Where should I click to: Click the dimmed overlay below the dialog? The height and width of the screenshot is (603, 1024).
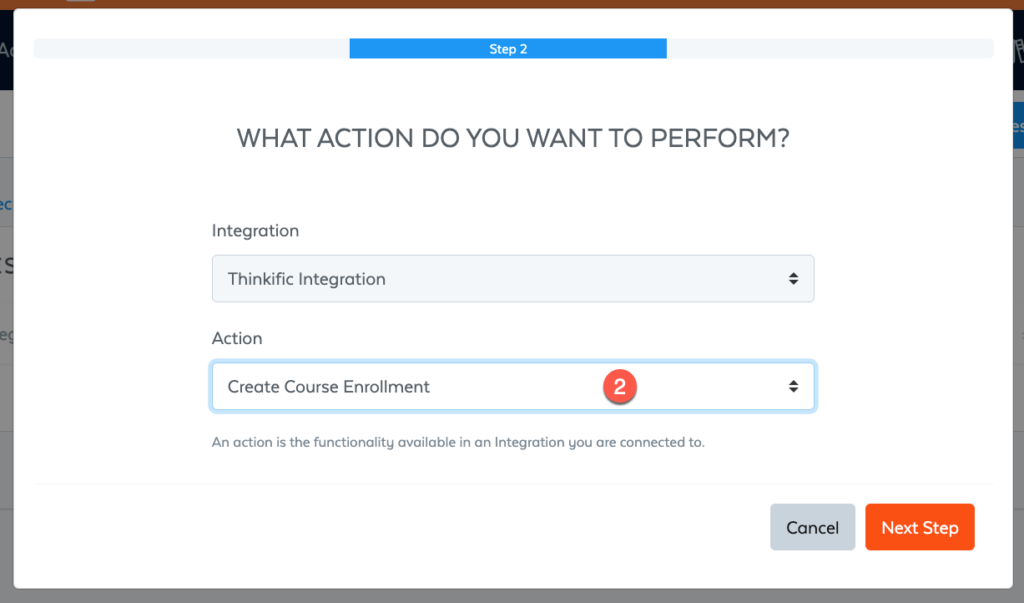point(512,596)
